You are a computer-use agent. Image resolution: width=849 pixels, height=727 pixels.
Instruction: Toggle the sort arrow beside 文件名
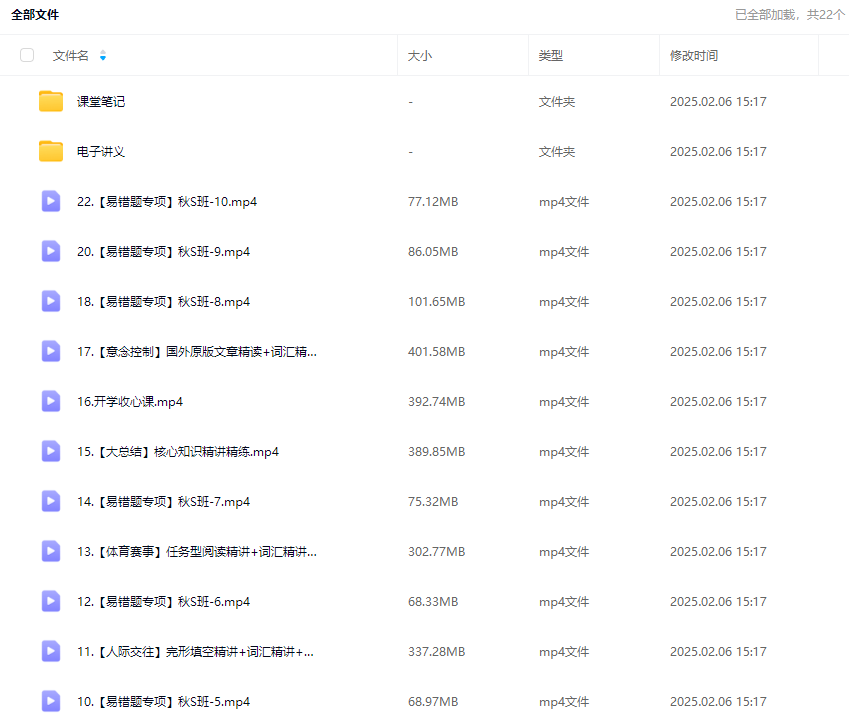click(103, 56)
